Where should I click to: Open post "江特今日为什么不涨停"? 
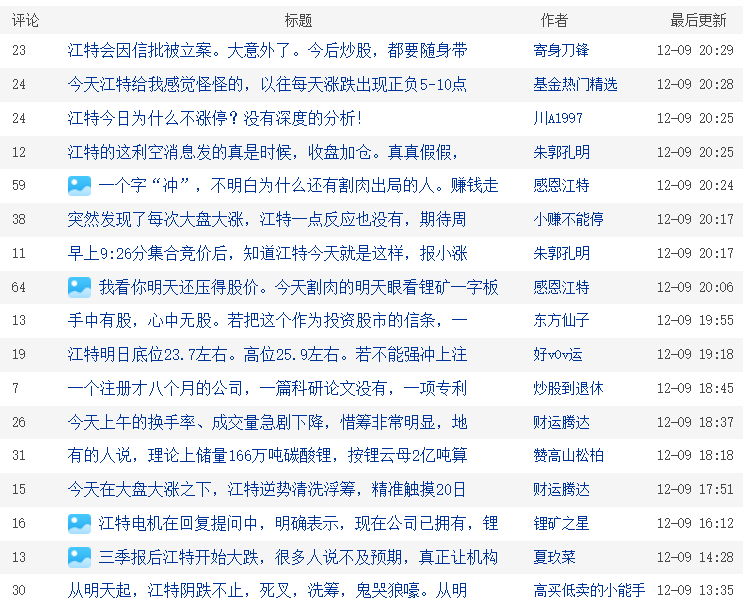(214, 118)
